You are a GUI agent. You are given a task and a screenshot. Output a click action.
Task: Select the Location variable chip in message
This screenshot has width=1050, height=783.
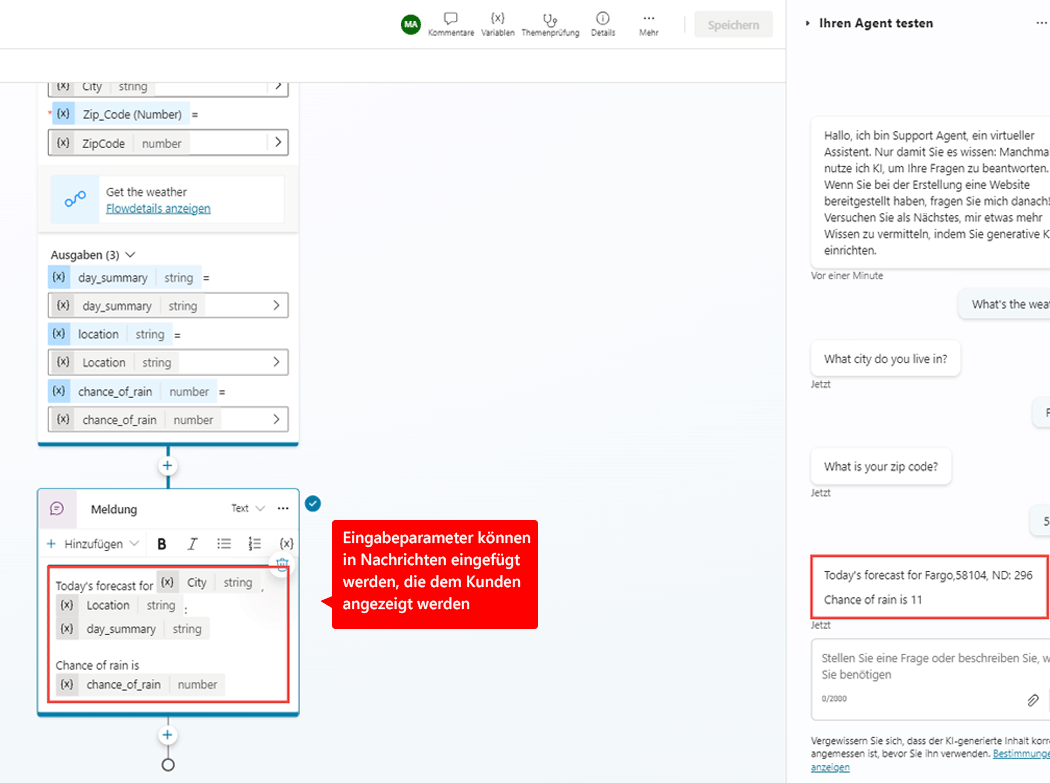point(119,605)
